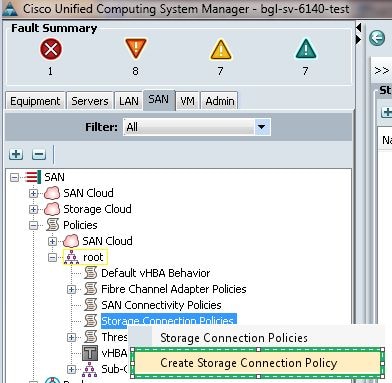Expand the Storage Cloud node
Viewport: 392px width, 383px height.
pyautogui.click(x=33, y=209)
